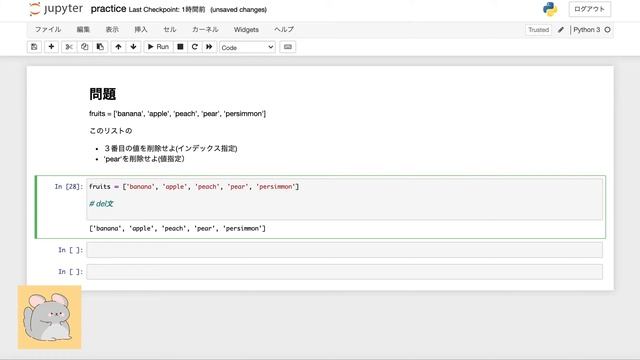Click into the In [28] code cell editor
Screen dimensions: 640x360
click(344, 199)
